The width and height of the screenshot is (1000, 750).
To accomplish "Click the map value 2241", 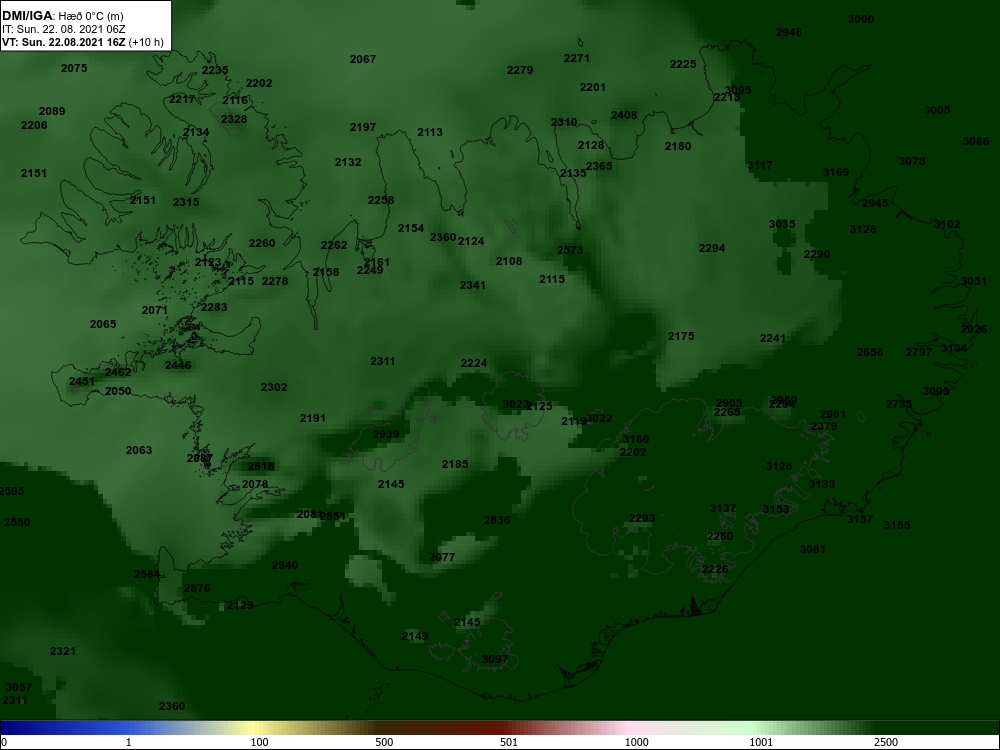I will (x=772, y=338).
